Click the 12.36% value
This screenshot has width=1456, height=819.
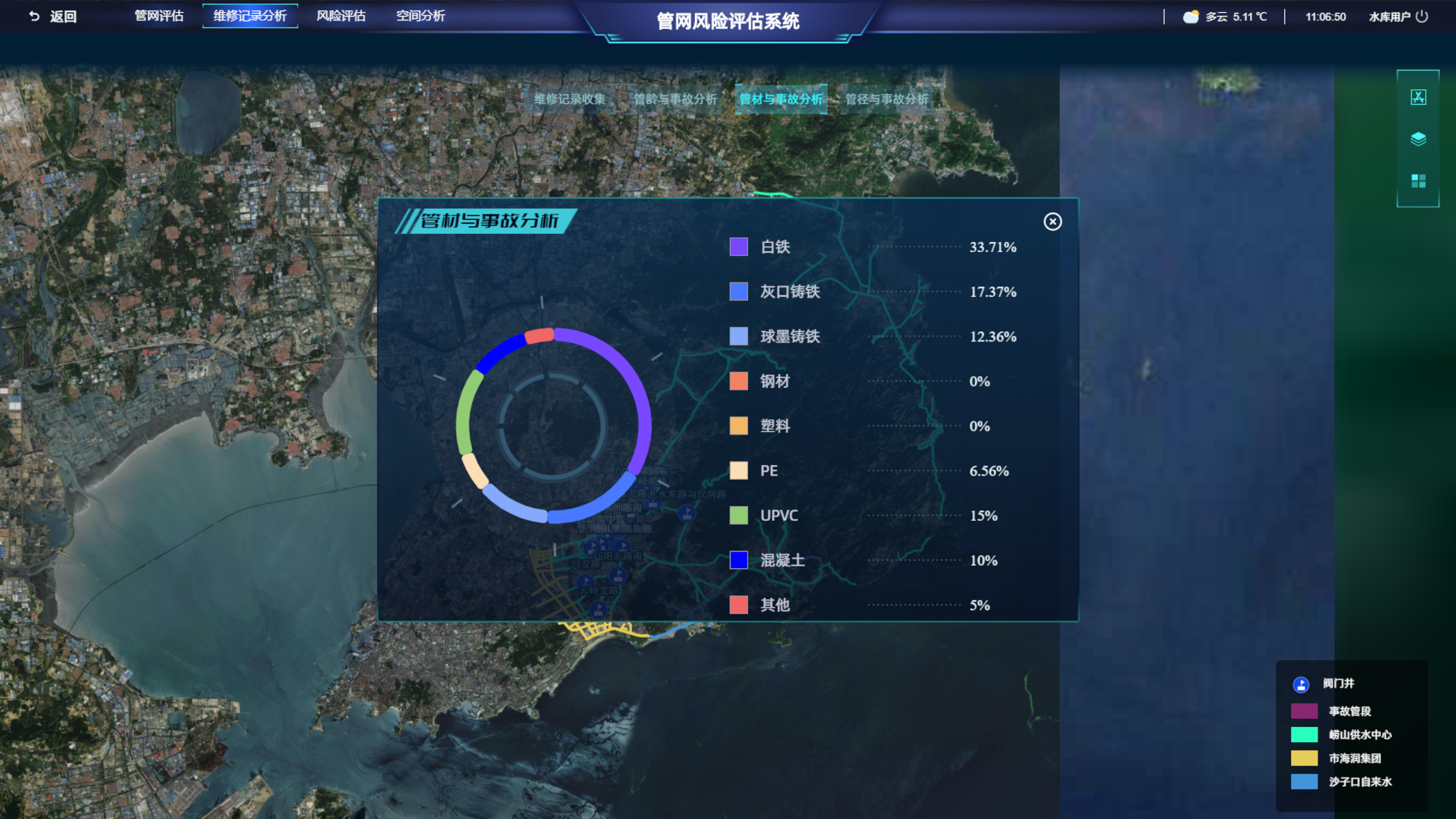pyautogui.click(x=993, y=336)
